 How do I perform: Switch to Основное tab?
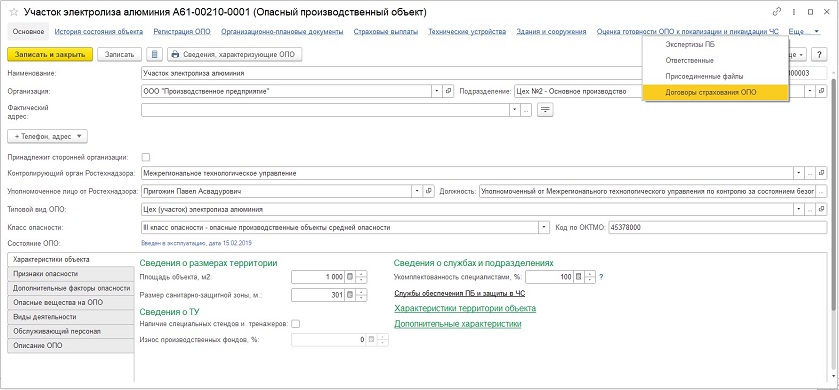click(28, 32)
